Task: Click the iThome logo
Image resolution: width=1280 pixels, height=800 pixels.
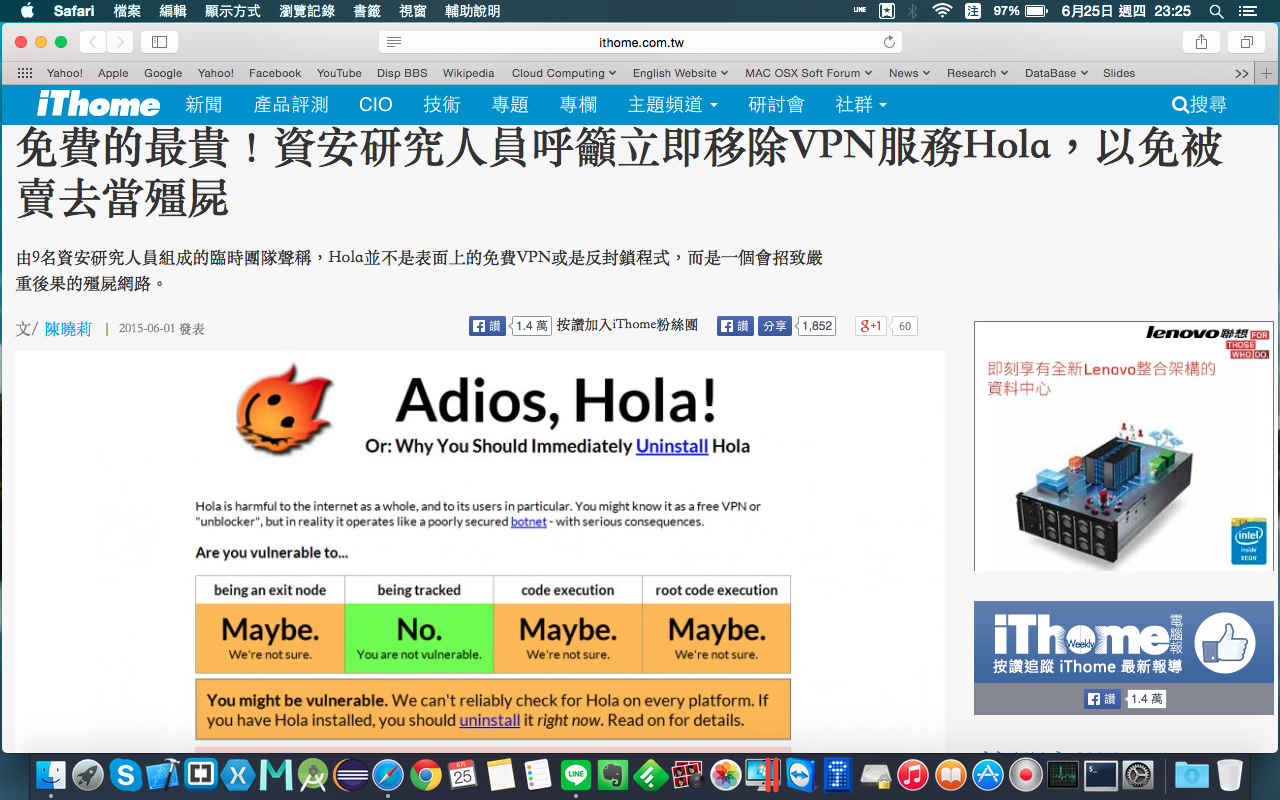Action: [x=98, y=104]
